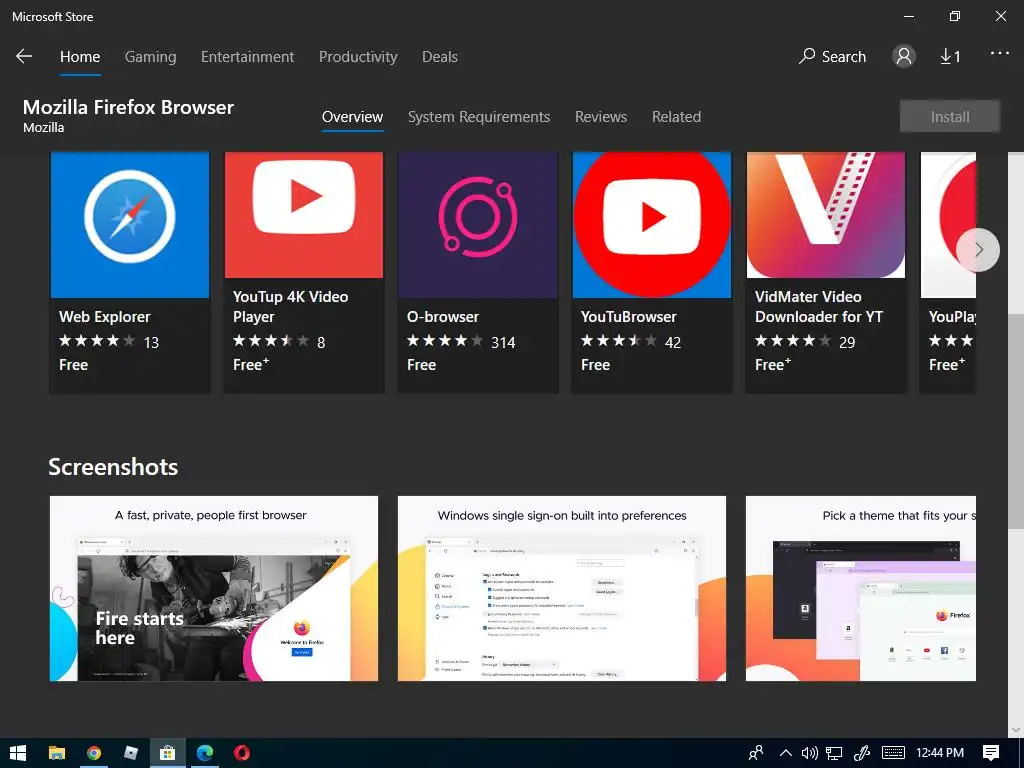
Task: Click YouTup 4K star rating 8
Action: [x=279, y=342]
